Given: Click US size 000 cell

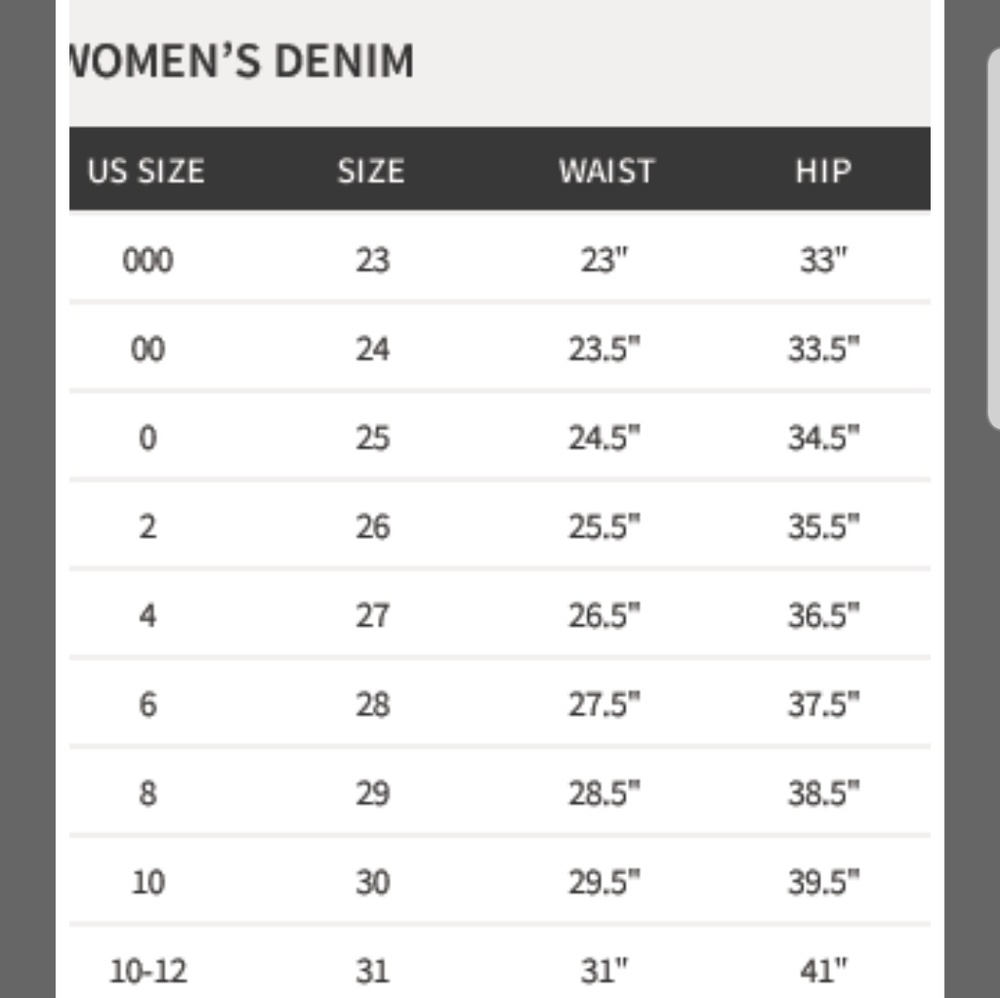Looking at the screenshot, I should [x=147, y=261].
